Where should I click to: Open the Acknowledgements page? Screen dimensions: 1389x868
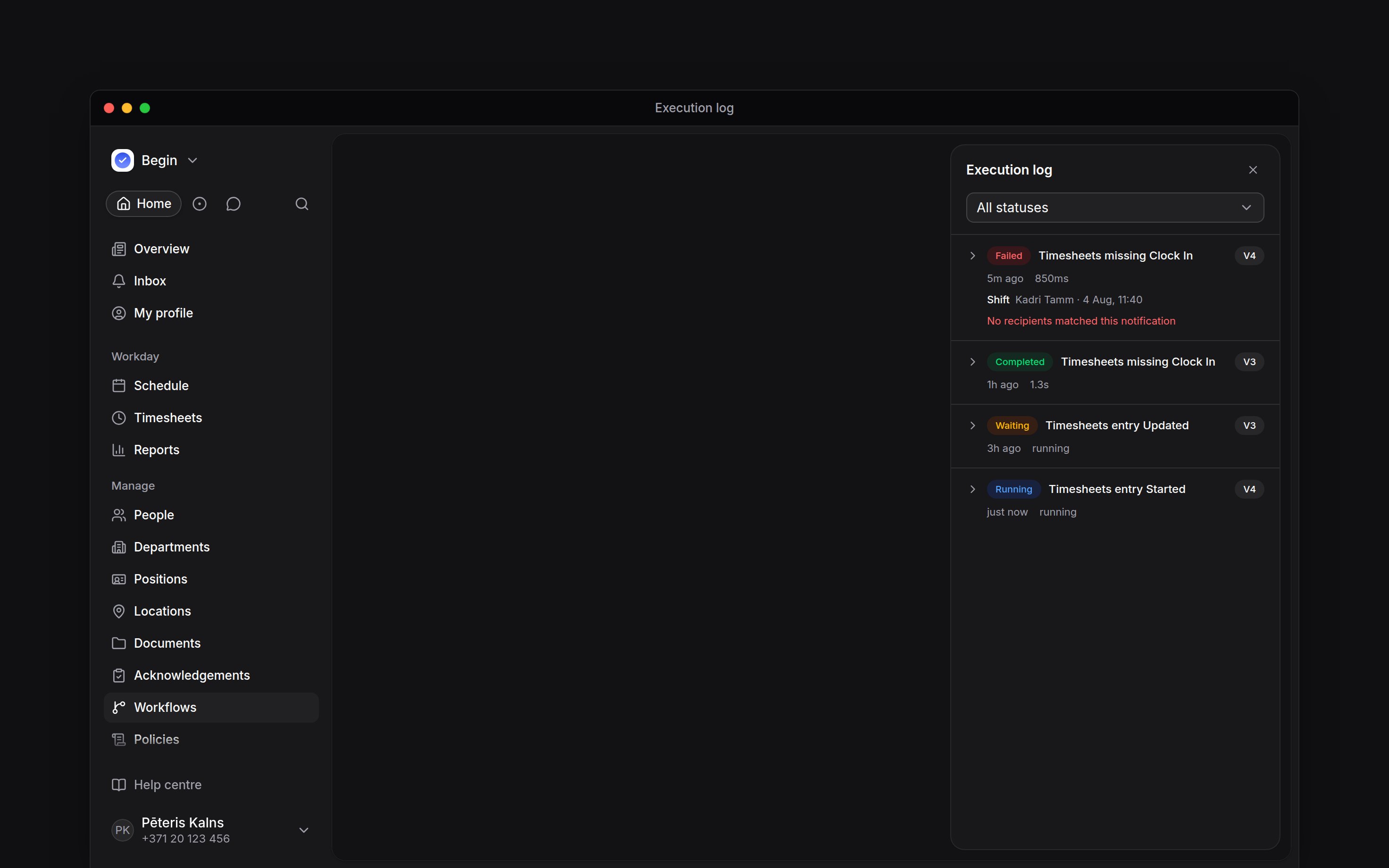click(x=211, y=676)
